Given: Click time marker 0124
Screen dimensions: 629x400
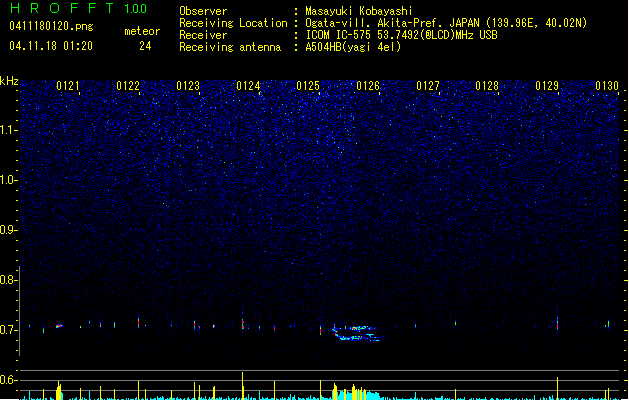Looking at the screenshot, I should pos(248,86).
